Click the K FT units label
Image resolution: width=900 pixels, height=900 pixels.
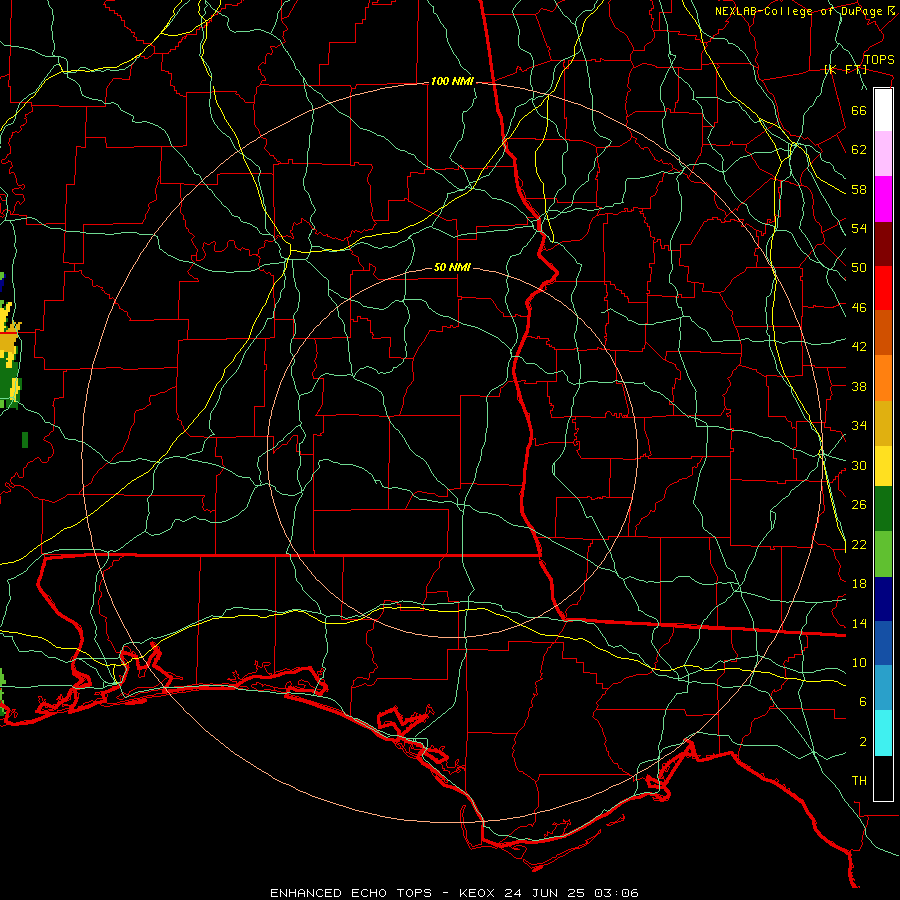(845, 70)
